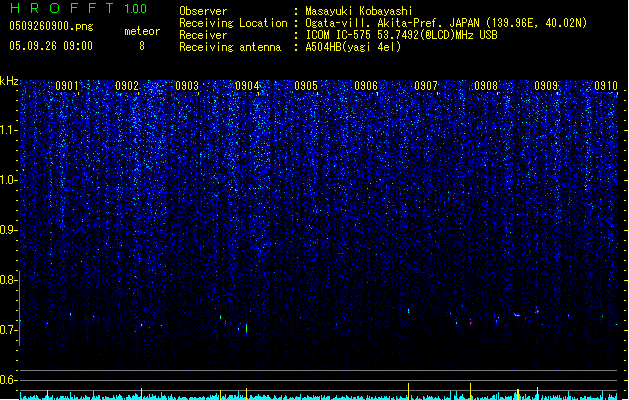Select the Ogata-vill. Akita-Pref. JAPAN location text

point(446,23)
